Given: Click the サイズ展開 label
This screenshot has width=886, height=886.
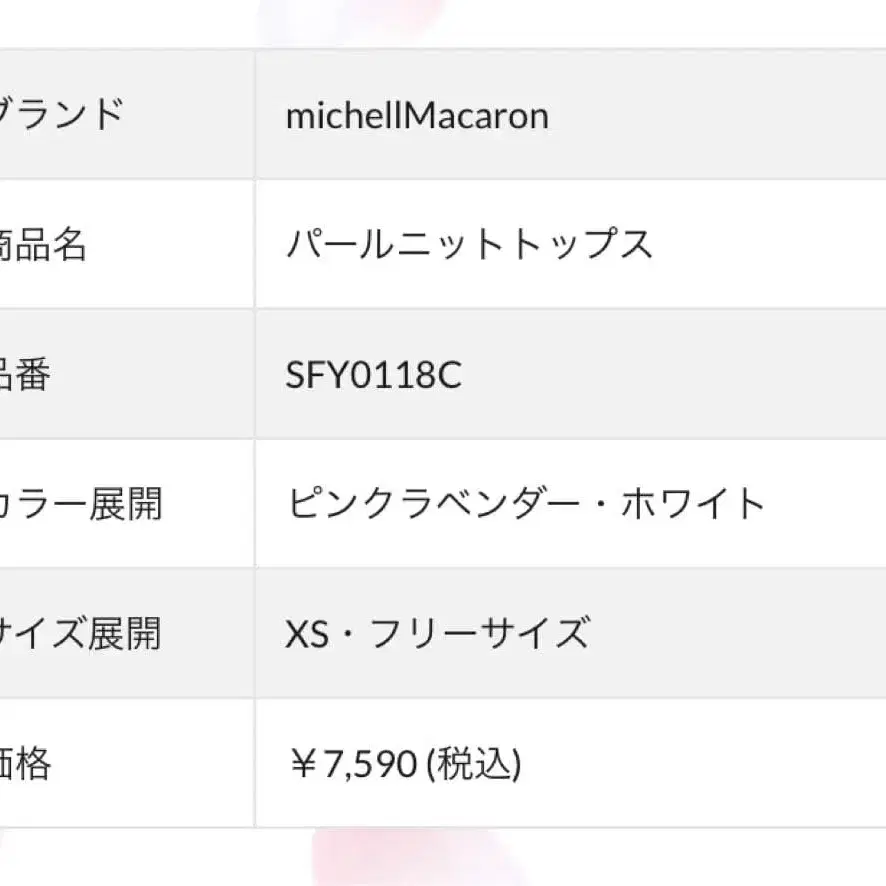Looking at the screenshot, I should pos(80,634).
